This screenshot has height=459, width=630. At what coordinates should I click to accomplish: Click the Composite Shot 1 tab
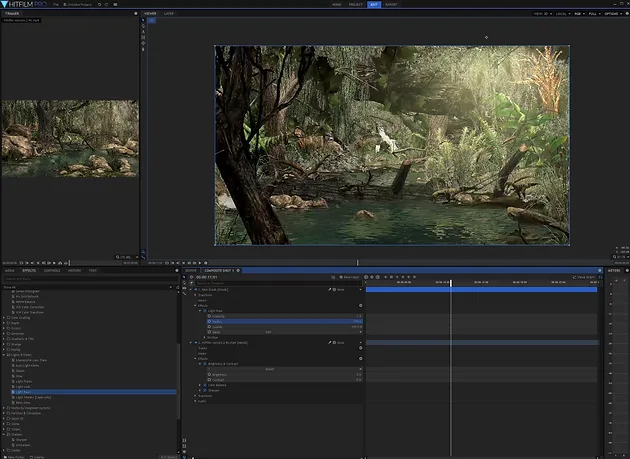click(219, 270)
